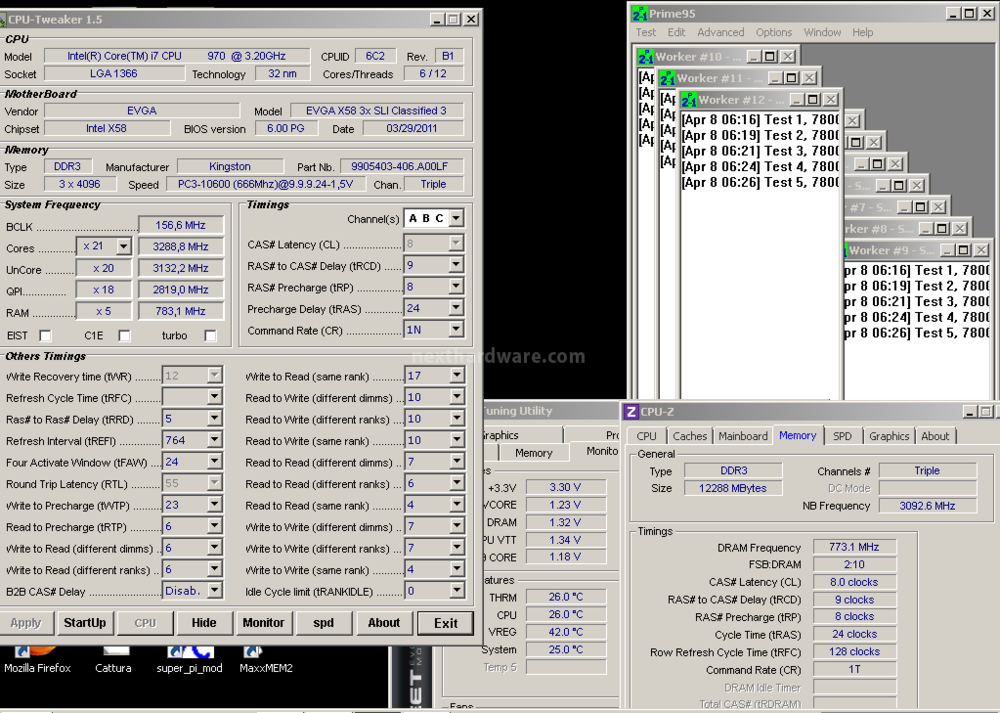Switch to Caches tab in CPU-Z
This screenshot has width=1000, height=713.
689,436
